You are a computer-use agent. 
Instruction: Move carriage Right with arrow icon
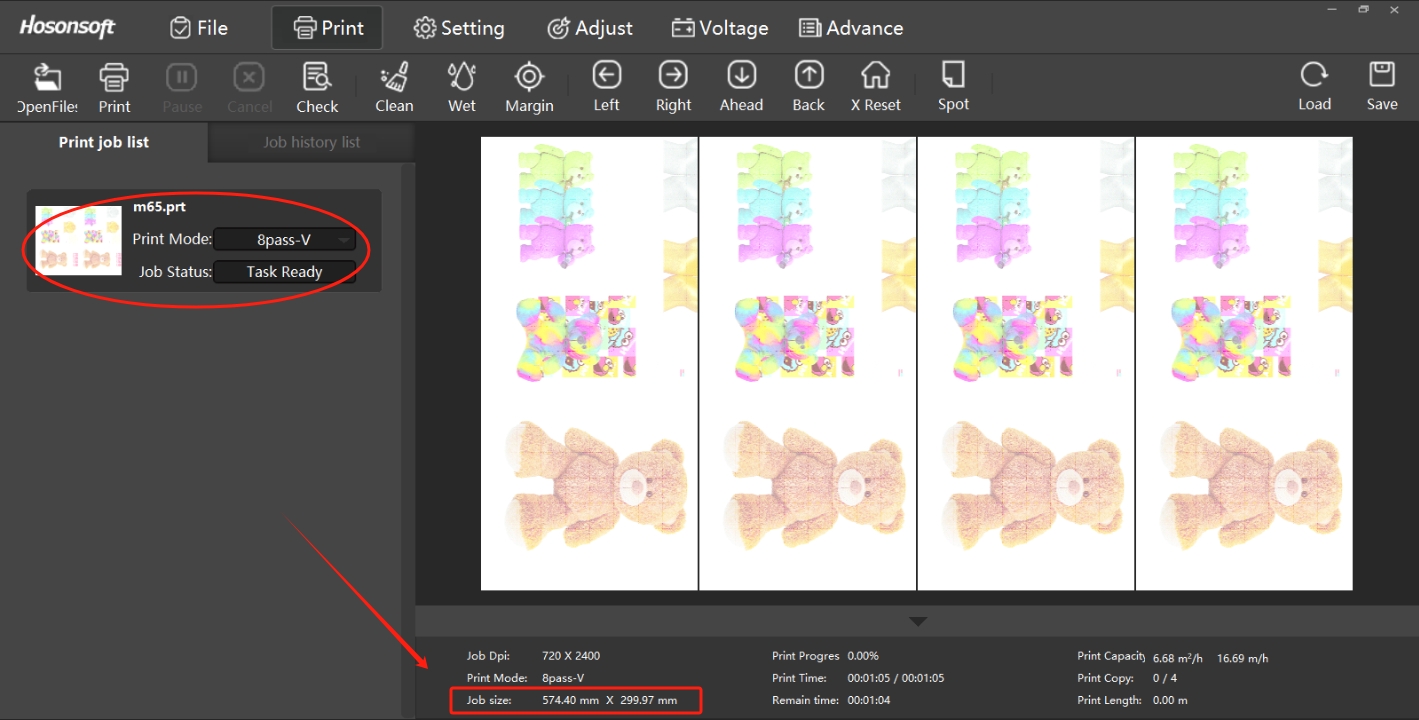[x=673, y=76]
